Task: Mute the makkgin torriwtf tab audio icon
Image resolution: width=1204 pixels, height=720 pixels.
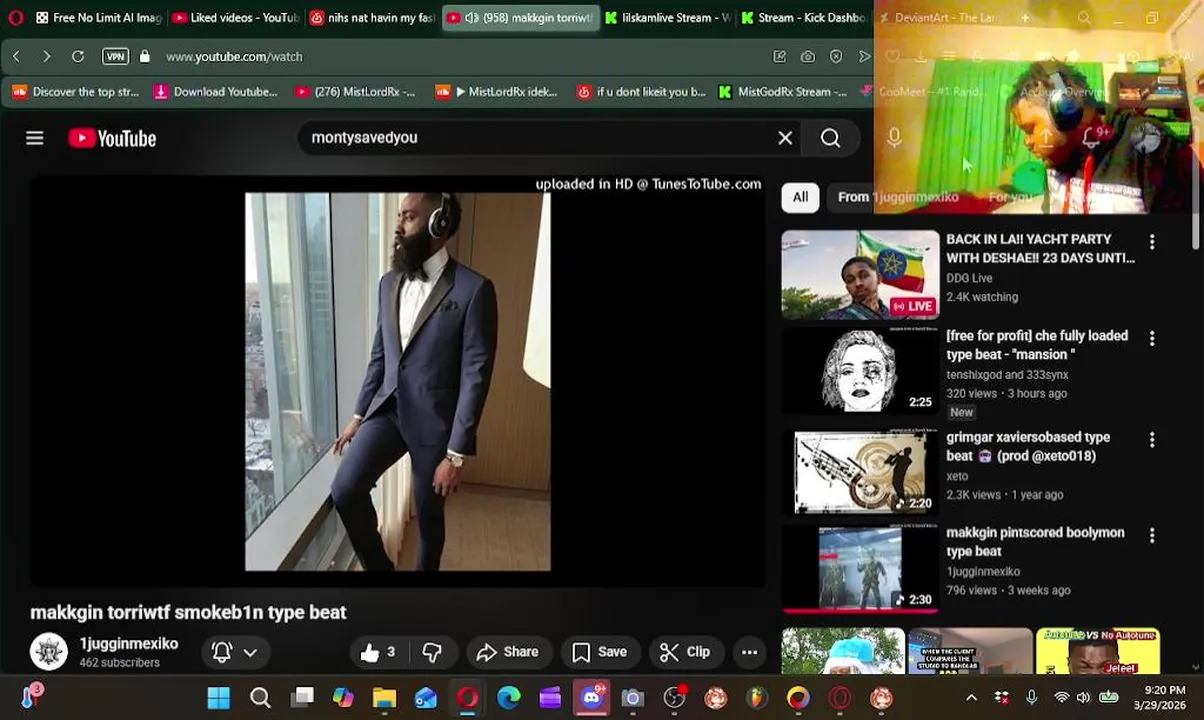Action: coord(472,18)
